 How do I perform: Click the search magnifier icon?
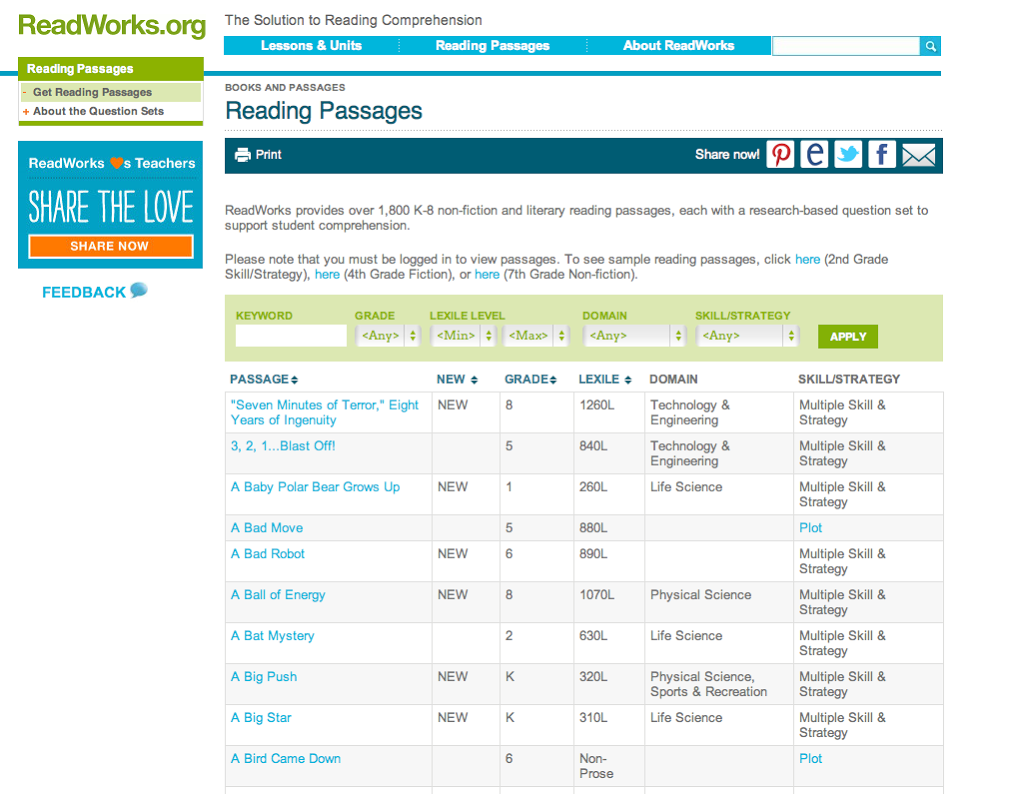pos(930,46)
